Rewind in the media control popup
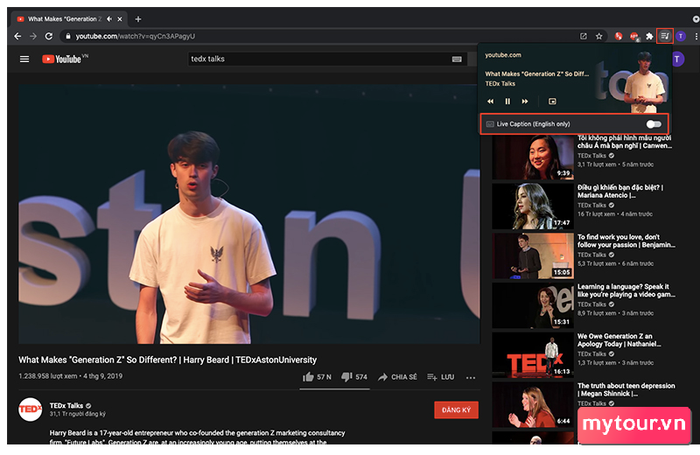The height and width of the screenshot is (455, 700). (490, 101)
